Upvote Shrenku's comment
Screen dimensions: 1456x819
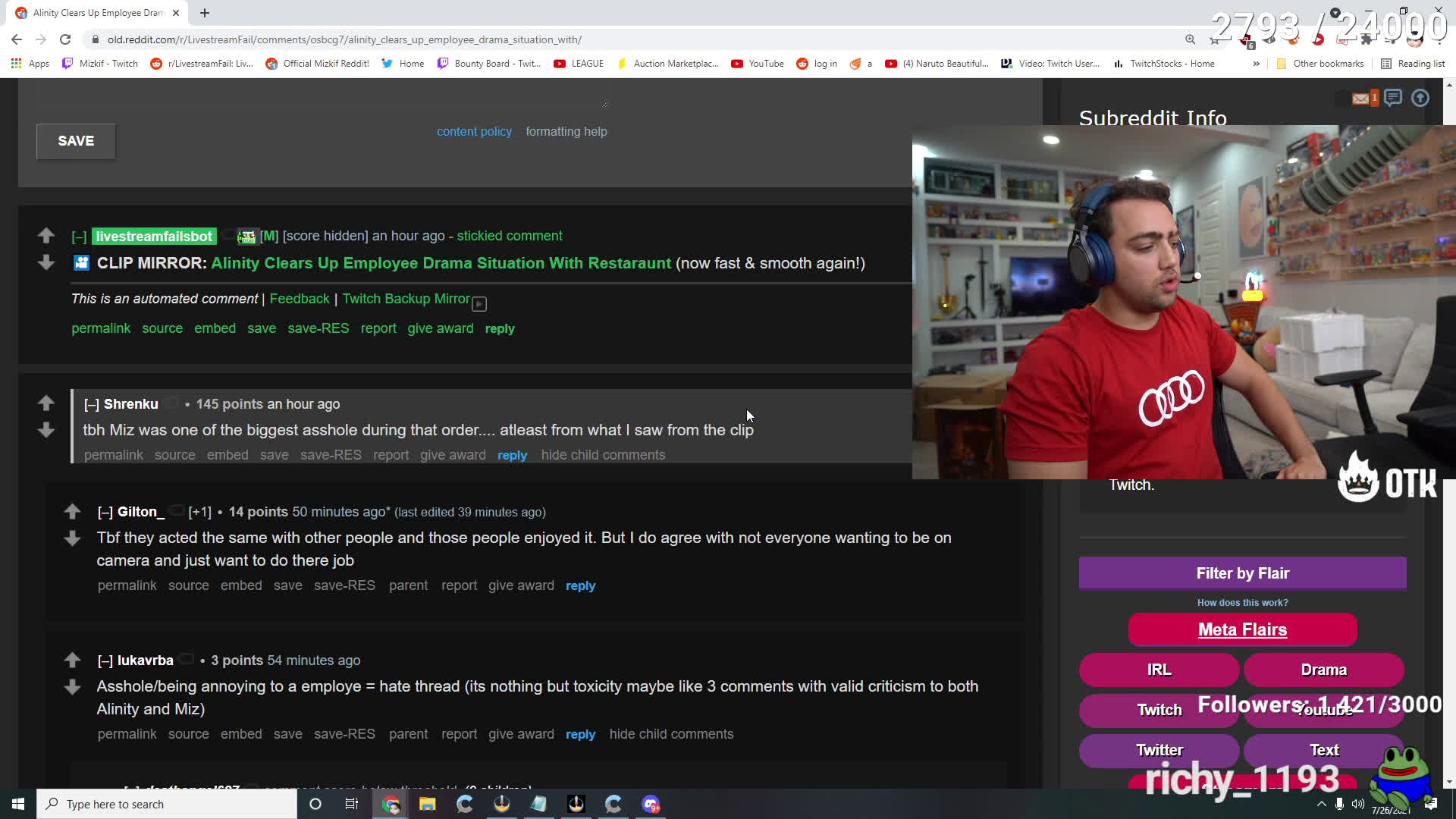pos(46,403)
